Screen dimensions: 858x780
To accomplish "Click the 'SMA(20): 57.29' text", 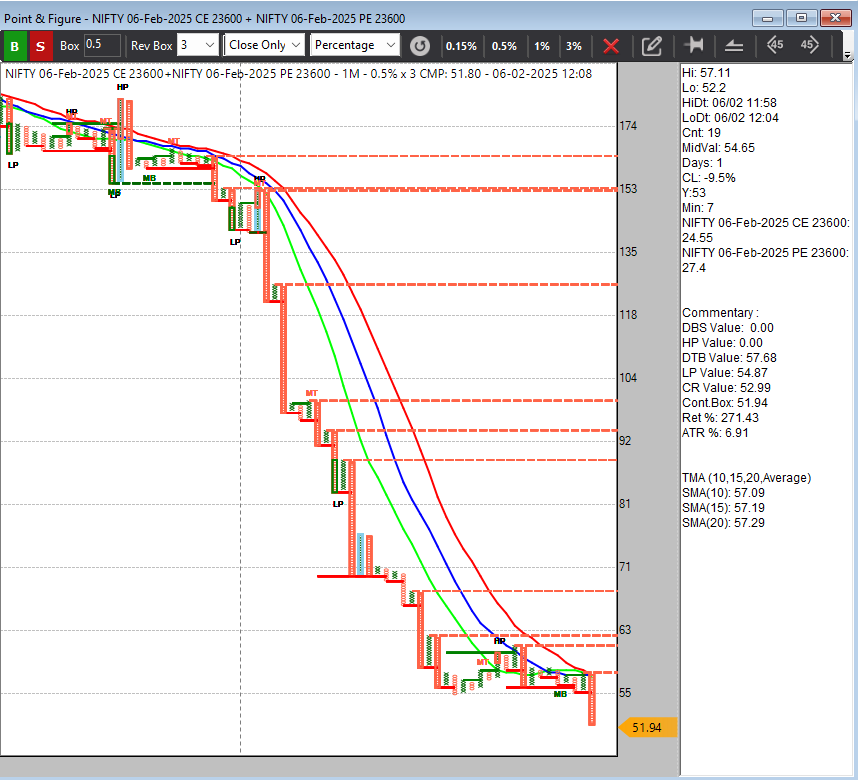I will click(x=723, y=523).
